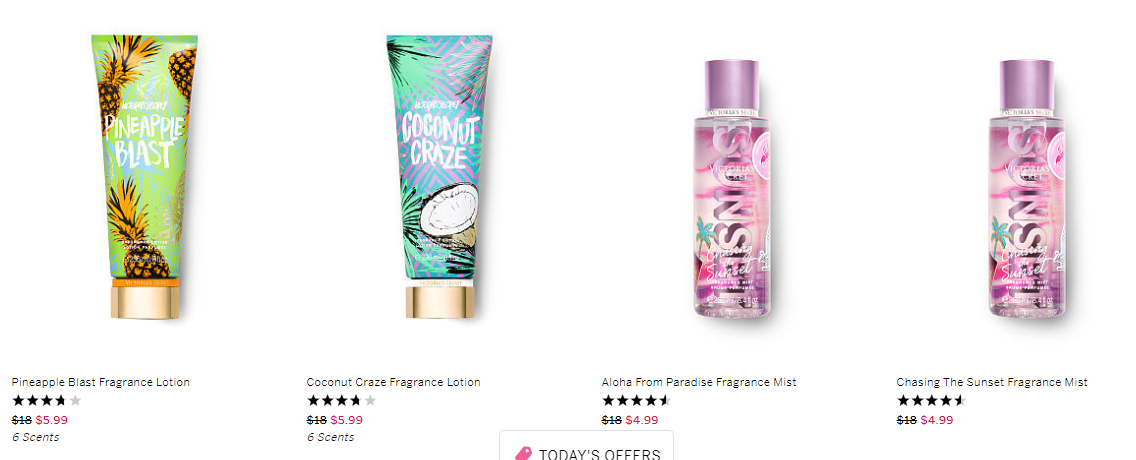Click the star rating under Aloha From Paradise mist
This screenshot has width=1136, height=460.
(637, 401)
